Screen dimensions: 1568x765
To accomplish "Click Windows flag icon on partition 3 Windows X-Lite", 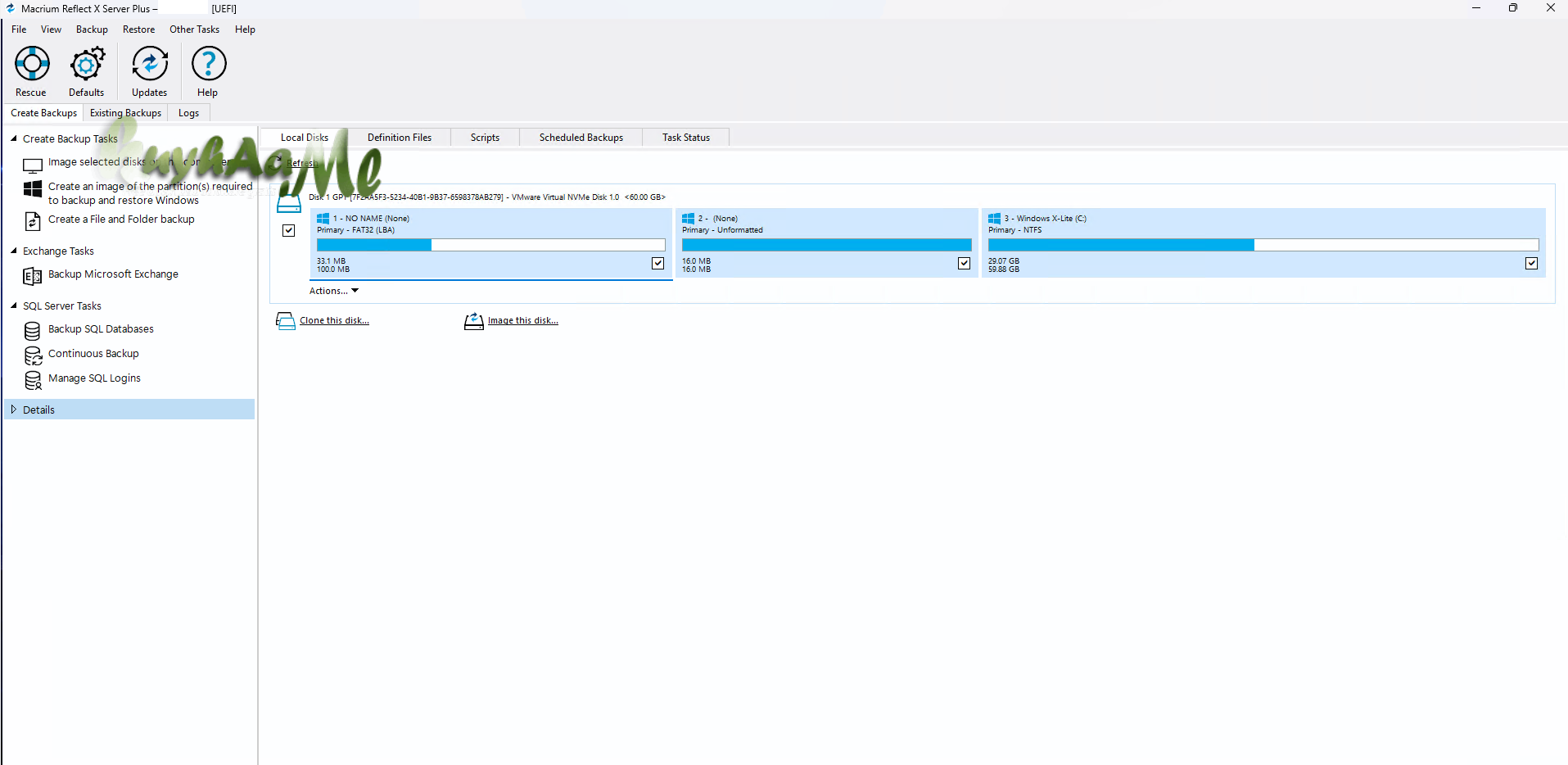I will coord(995,219).
